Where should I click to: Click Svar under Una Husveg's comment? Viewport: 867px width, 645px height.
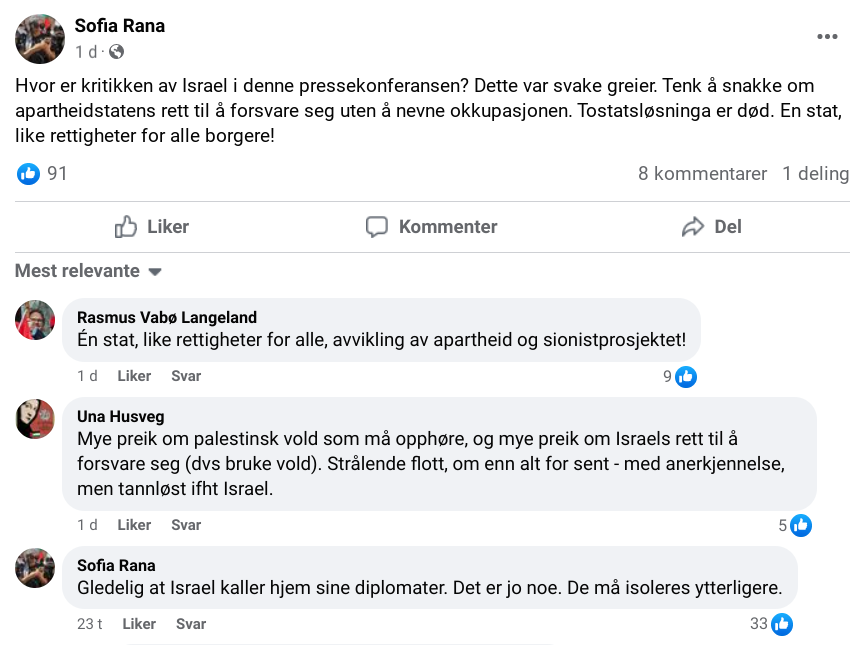(x=186, y=525)
